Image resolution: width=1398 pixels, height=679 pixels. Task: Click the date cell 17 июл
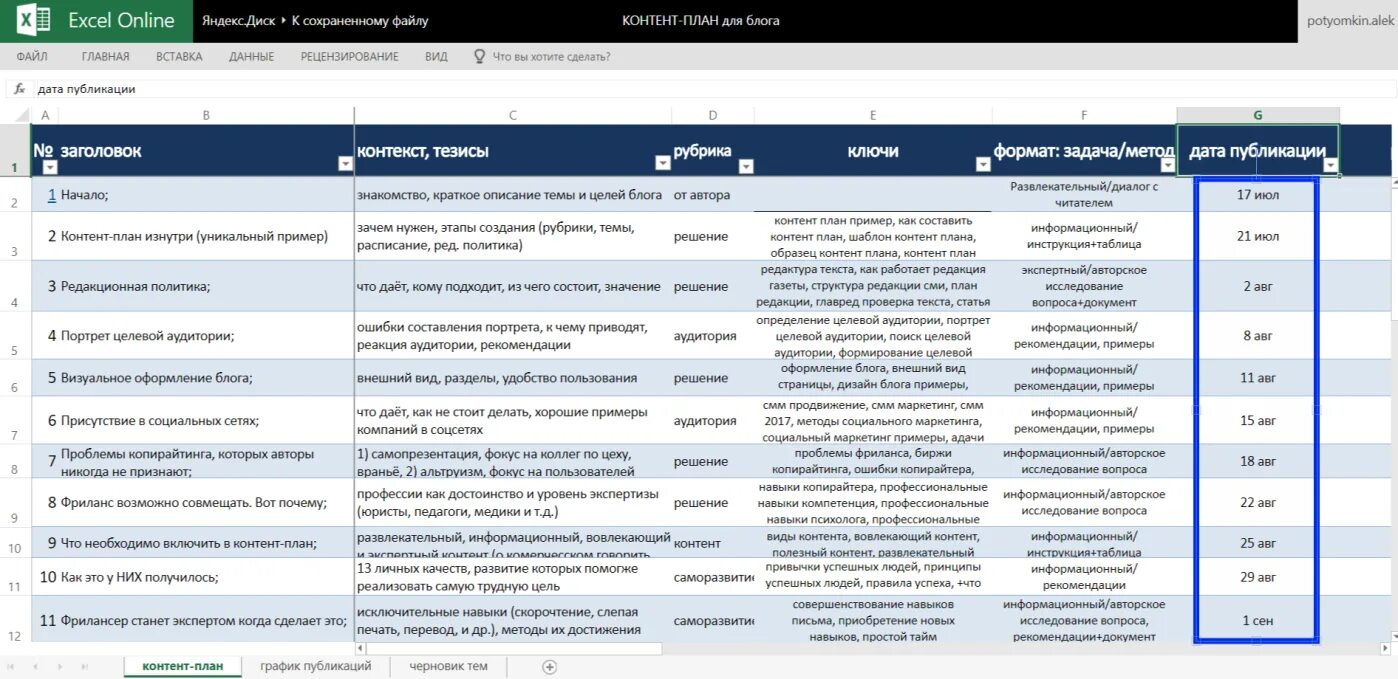click(1258, 195)
